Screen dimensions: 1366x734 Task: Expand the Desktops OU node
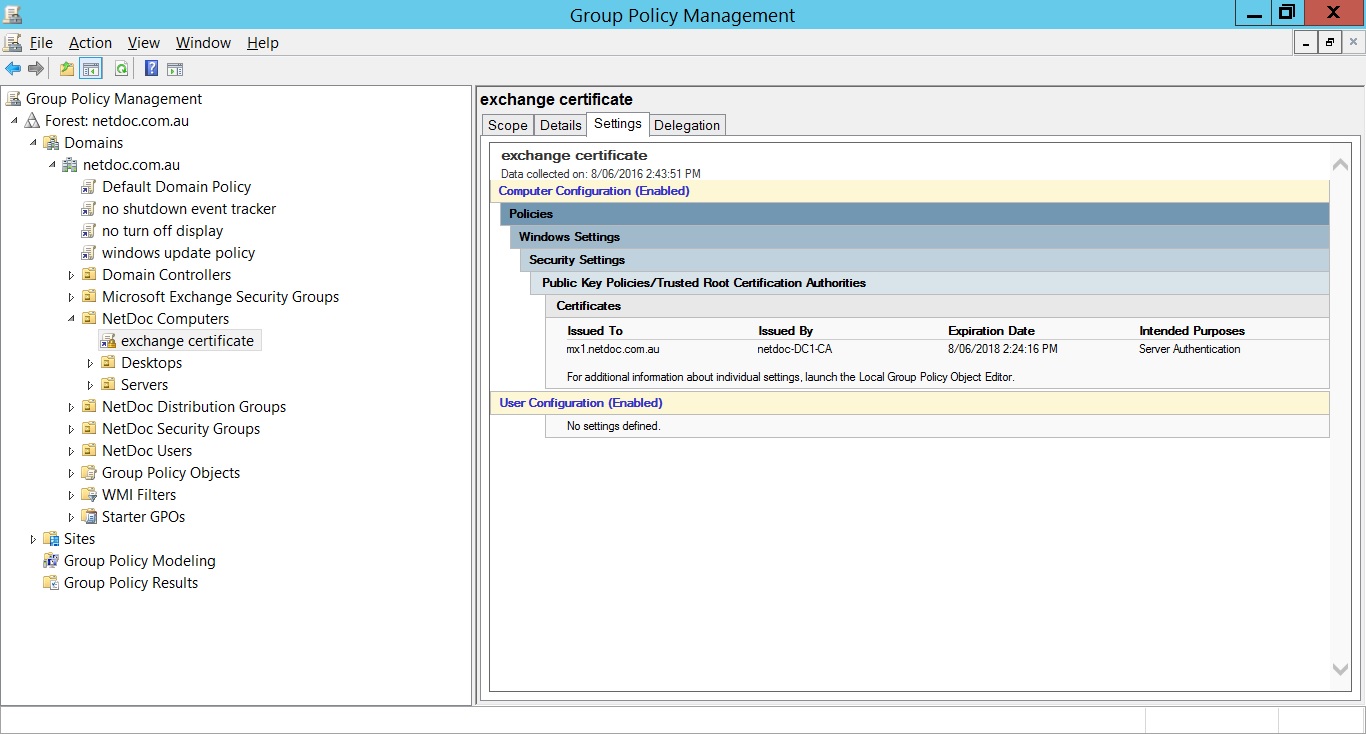90,363
